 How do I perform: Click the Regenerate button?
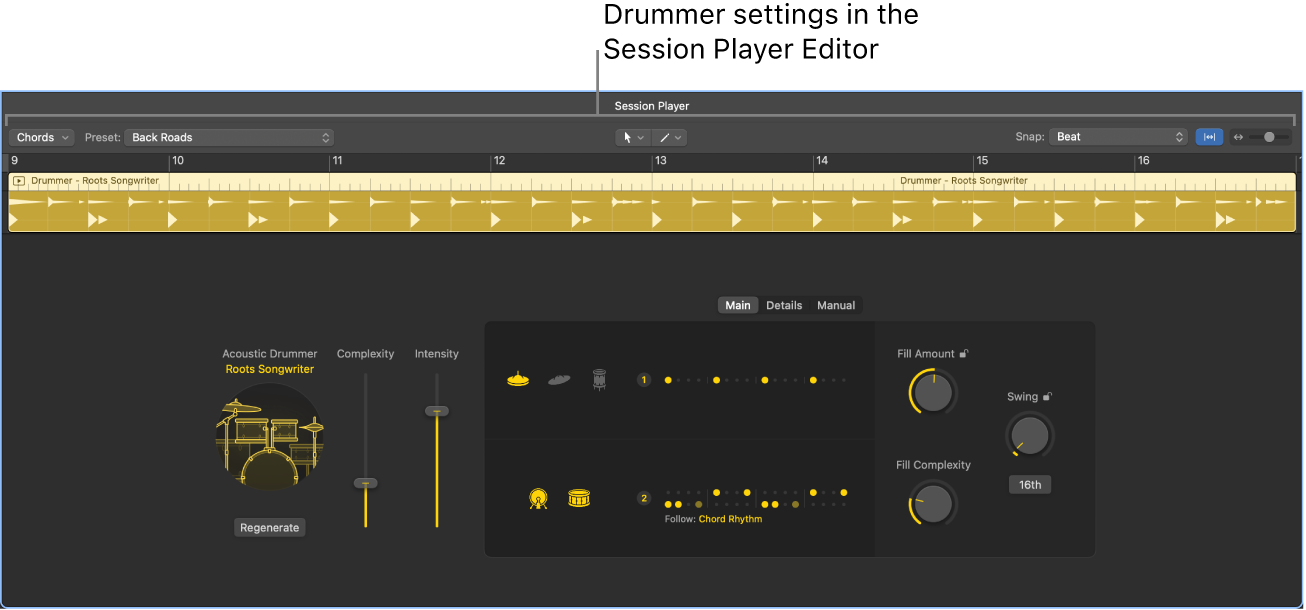pos(270,527)
